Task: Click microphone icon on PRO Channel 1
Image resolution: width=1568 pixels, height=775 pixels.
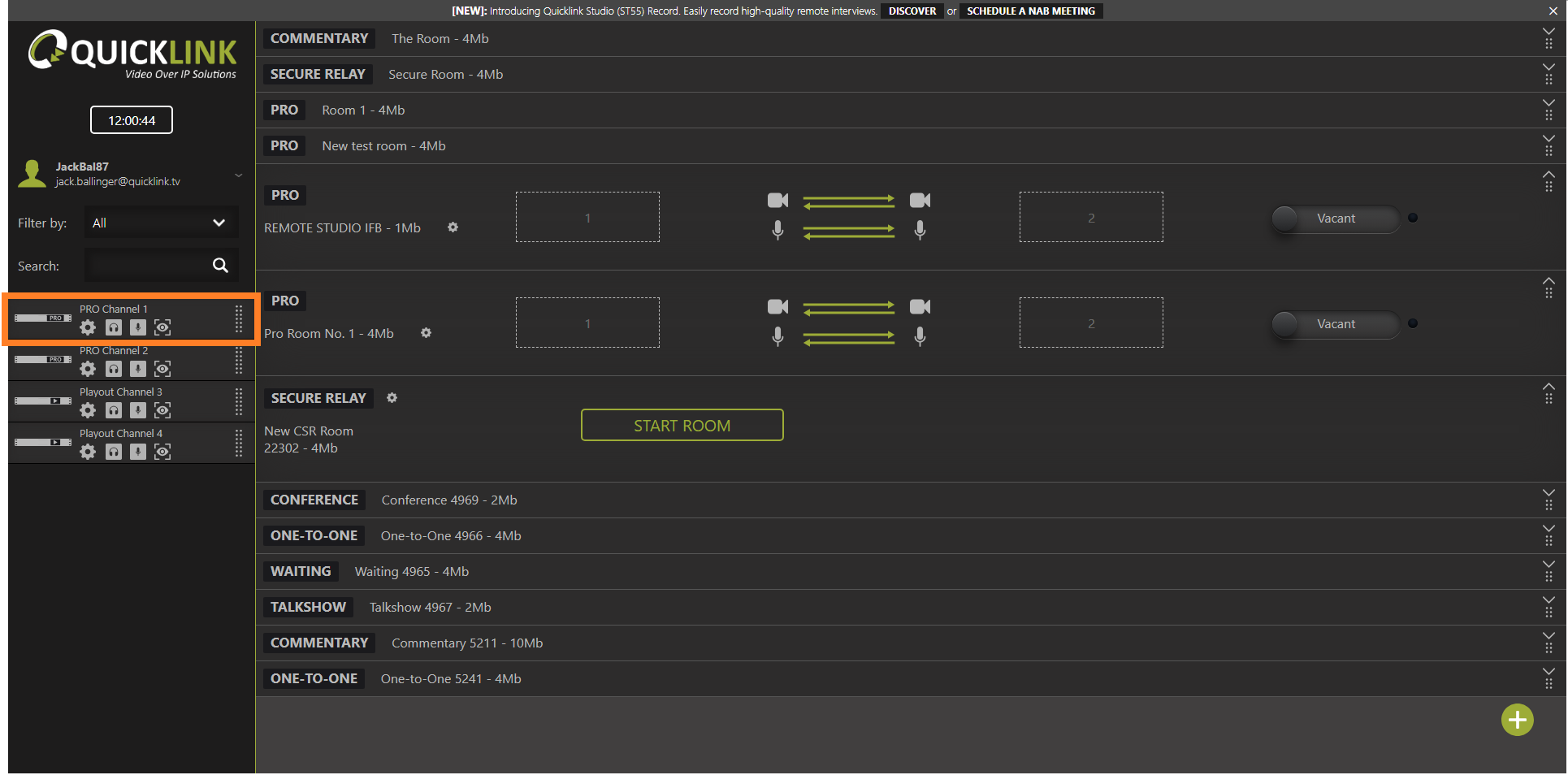Action: point(138,327)
